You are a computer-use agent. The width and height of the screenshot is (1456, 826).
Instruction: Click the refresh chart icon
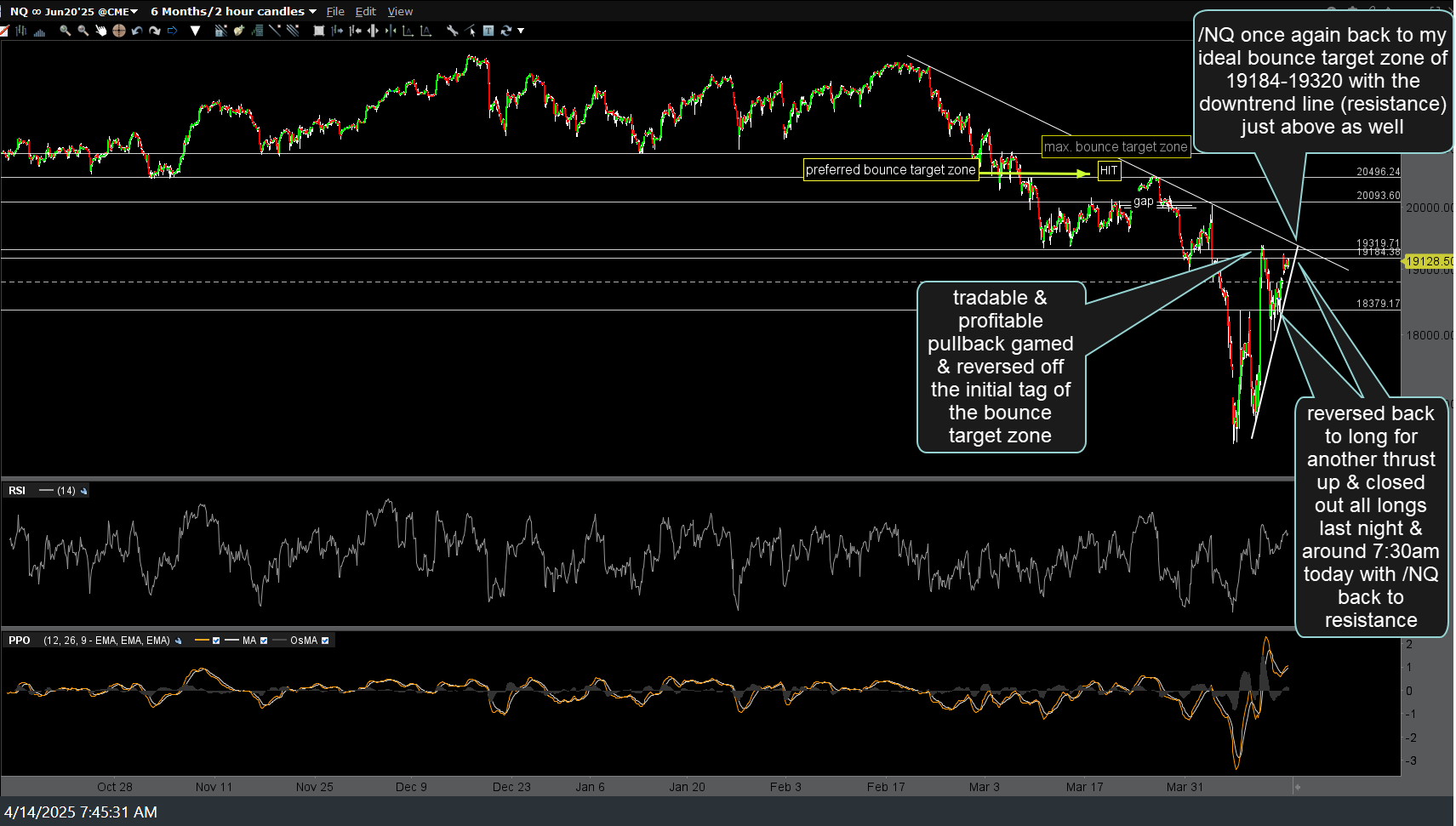pyautogui.click(x=506, y=31)
